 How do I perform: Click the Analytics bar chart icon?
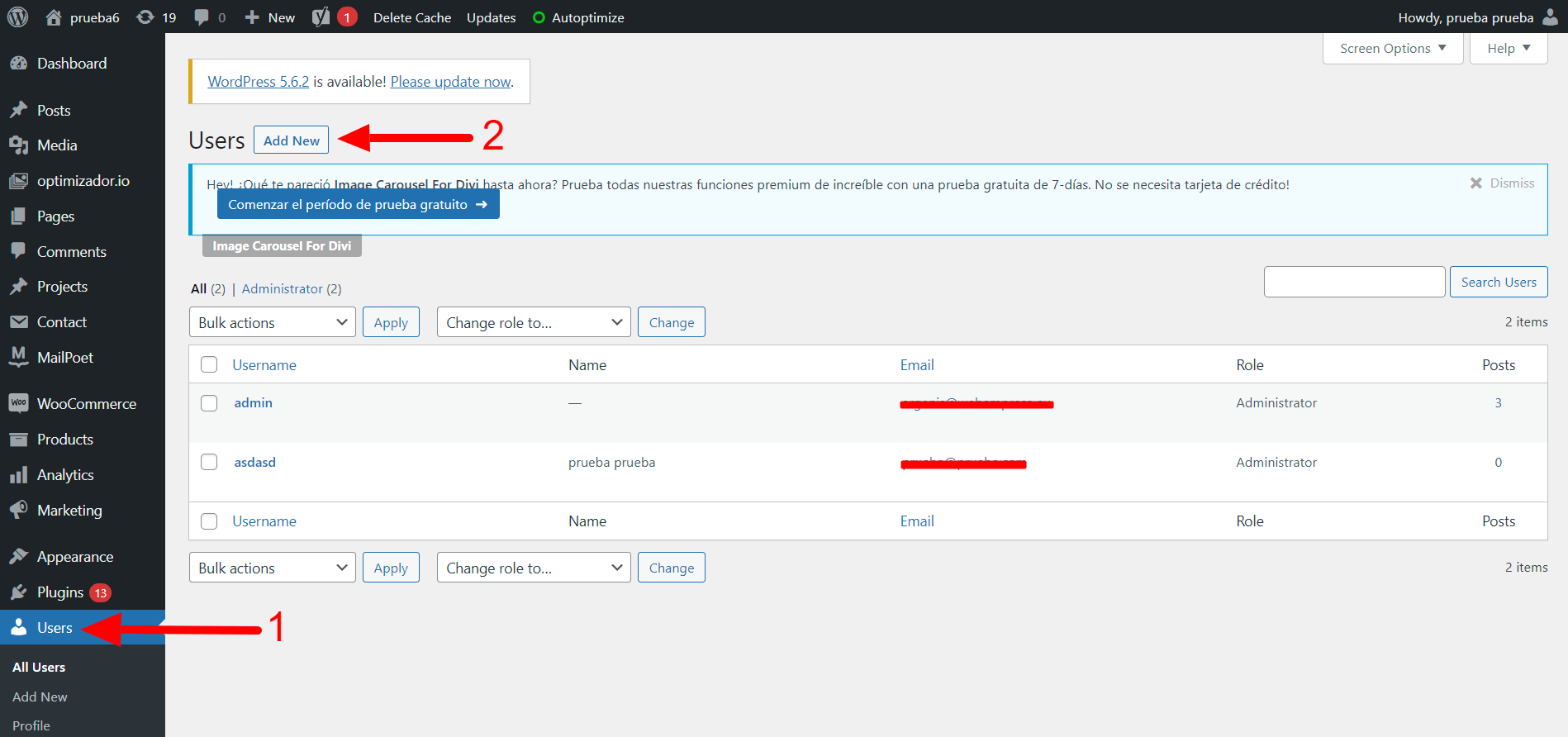click(x=18, y=475)
